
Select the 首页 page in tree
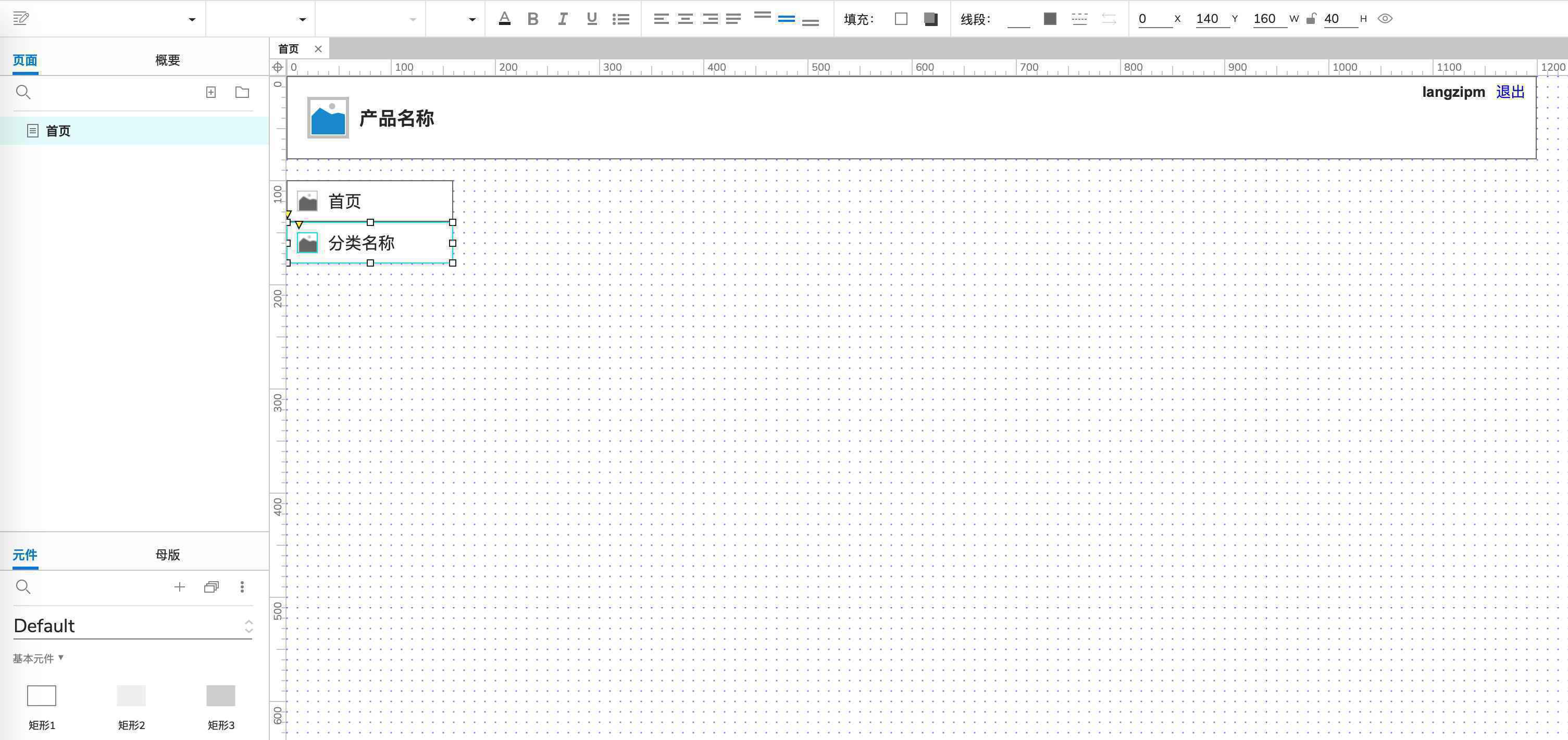point(134,130)
